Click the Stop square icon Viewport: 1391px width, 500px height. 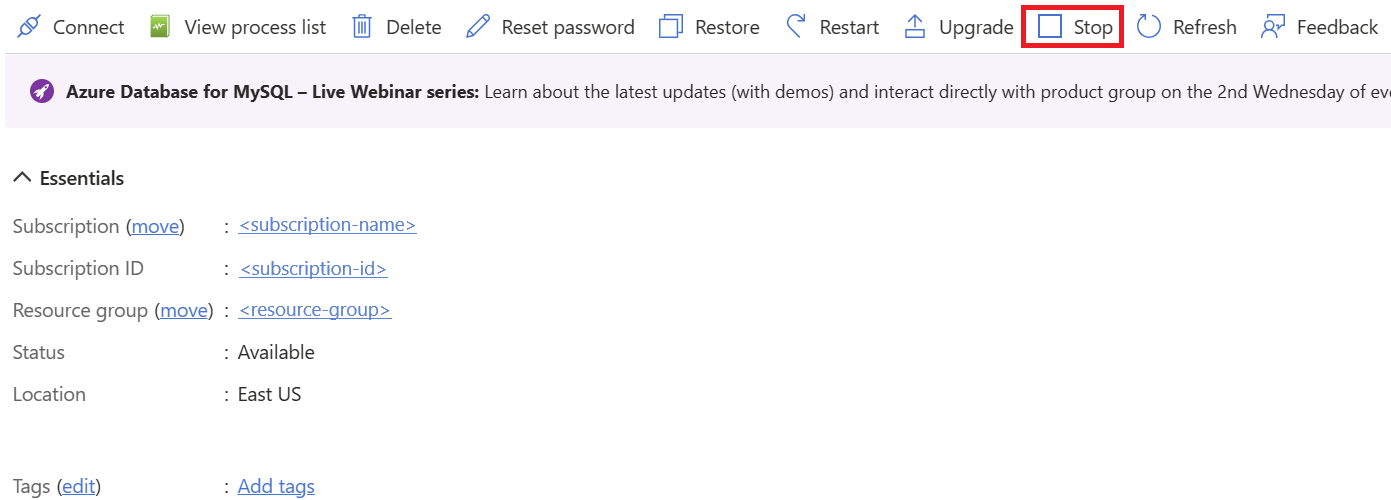1050,27
